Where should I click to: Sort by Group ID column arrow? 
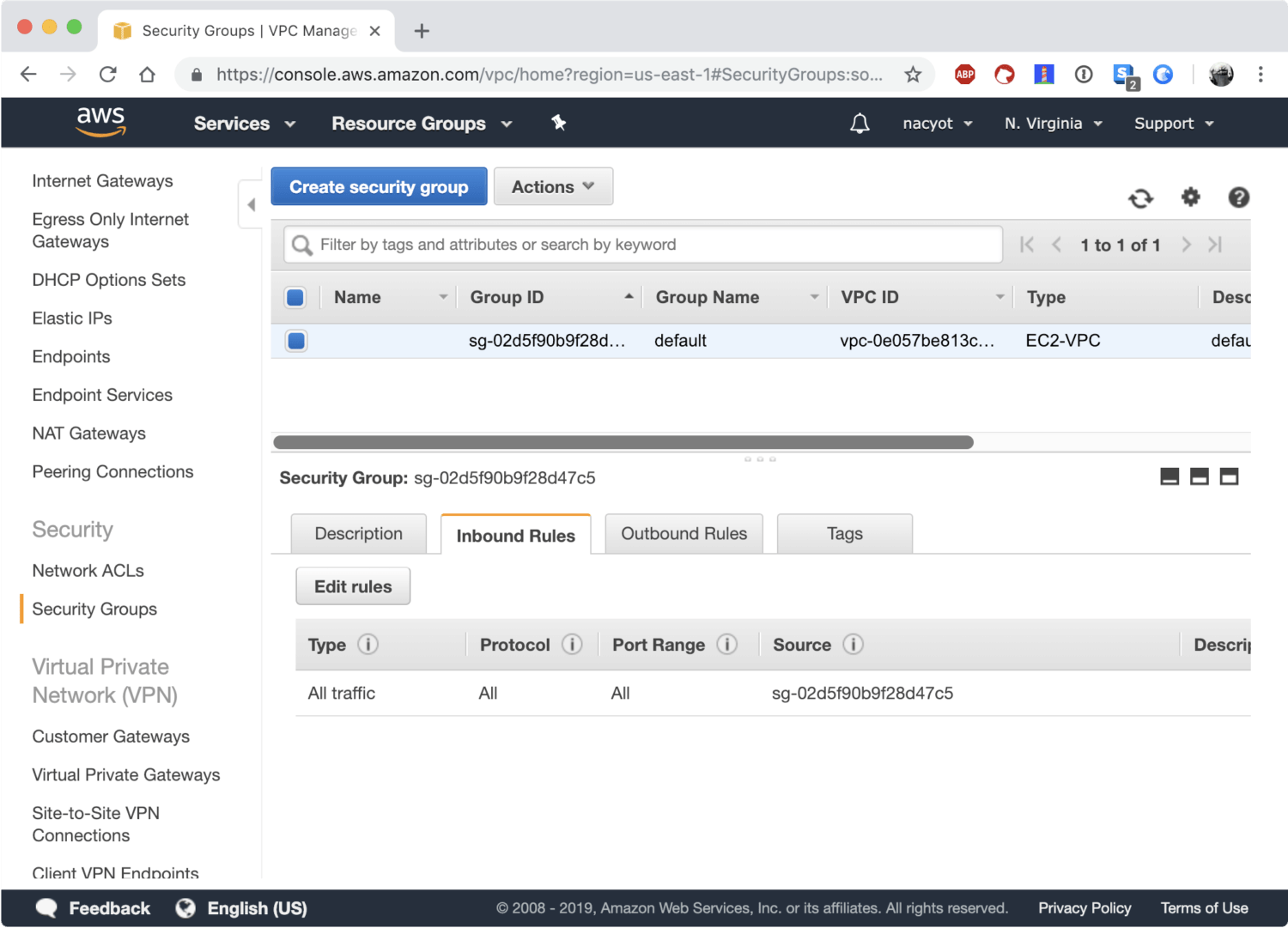(629, 296)
